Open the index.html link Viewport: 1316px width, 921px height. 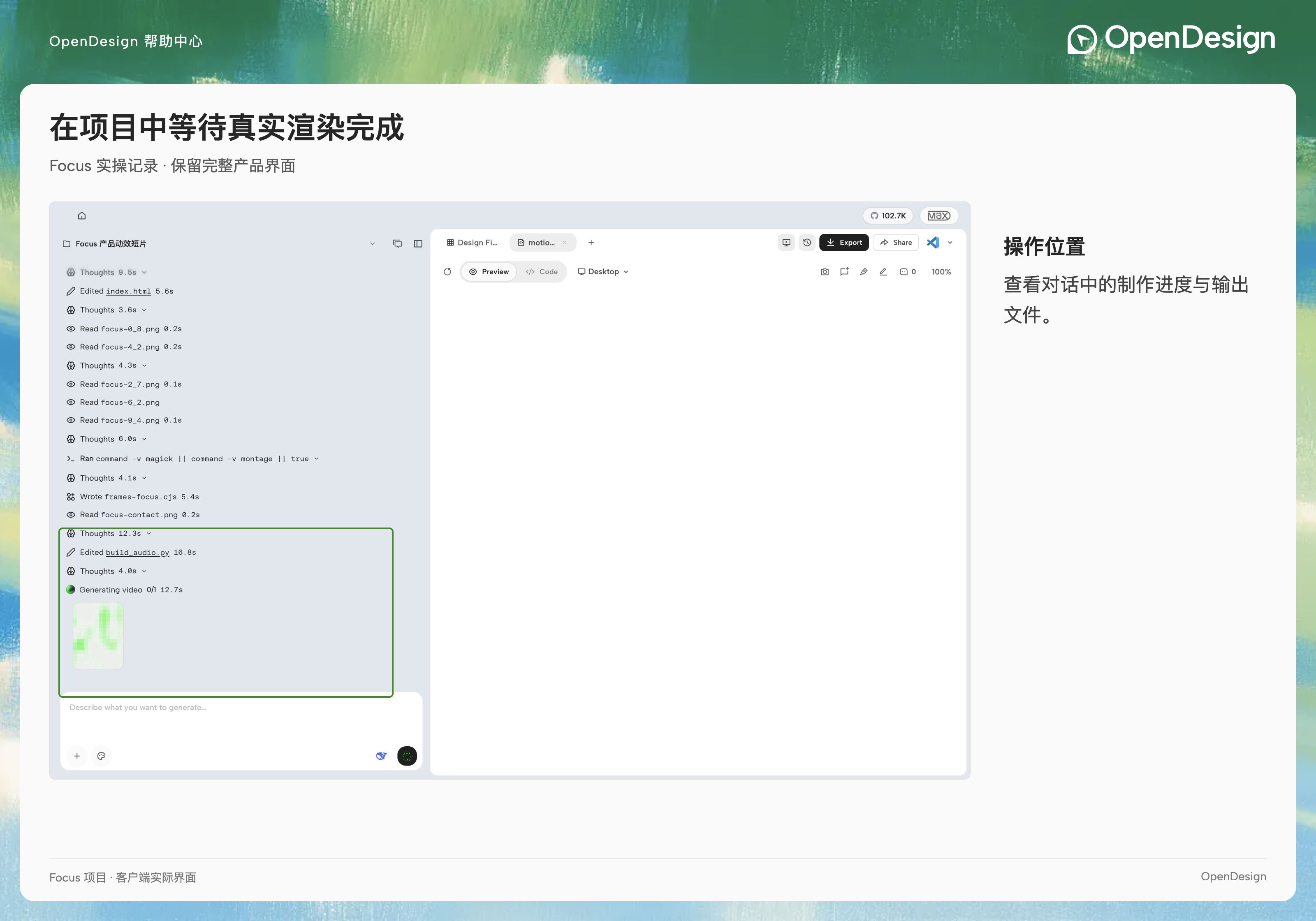[x=128, y=291]
